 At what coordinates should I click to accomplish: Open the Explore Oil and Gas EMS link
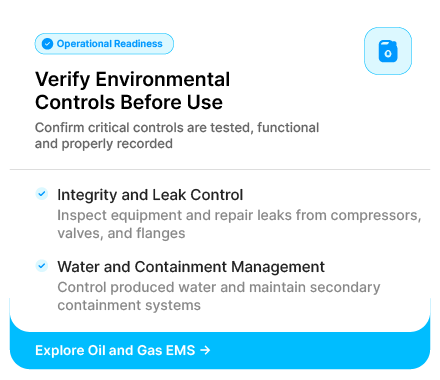[x=123, y=350]
